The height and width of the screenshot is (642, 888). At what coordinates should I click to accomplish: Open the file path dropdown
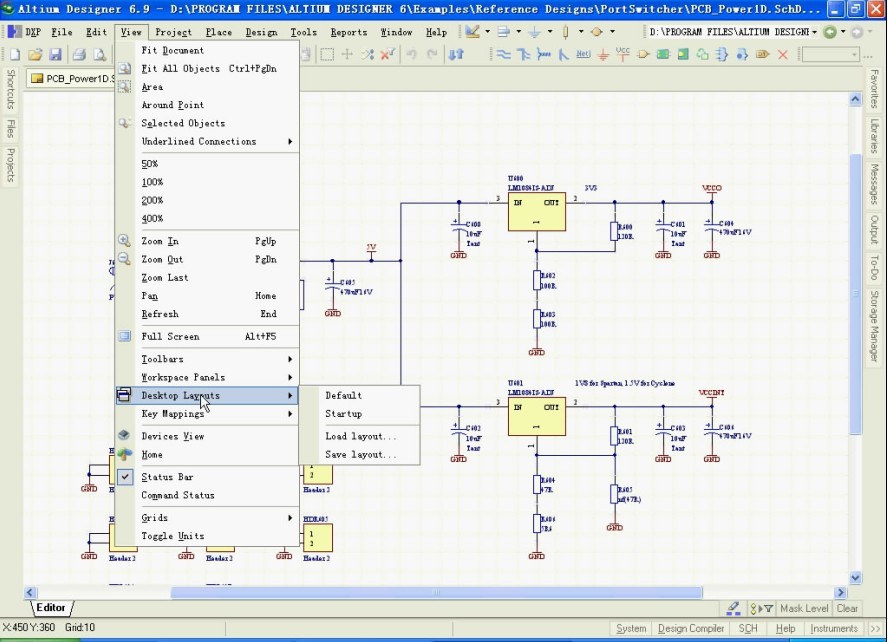[814, 32]
